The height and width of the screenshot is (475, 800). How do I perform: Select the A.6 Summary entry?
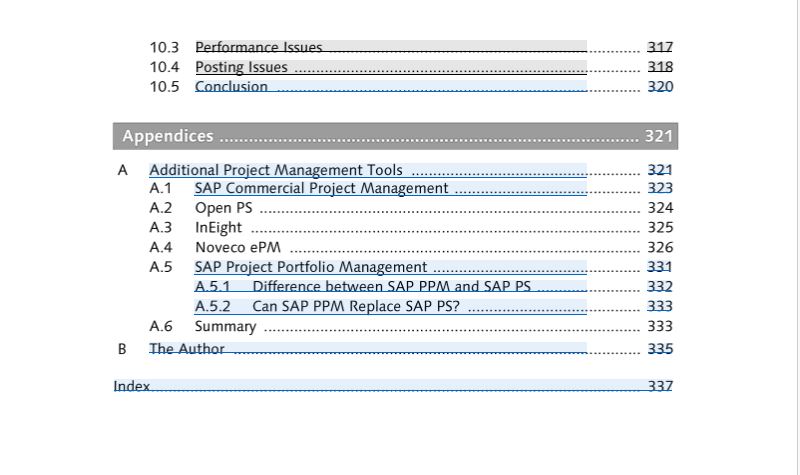pyautogui.click(x=226, y=326)
